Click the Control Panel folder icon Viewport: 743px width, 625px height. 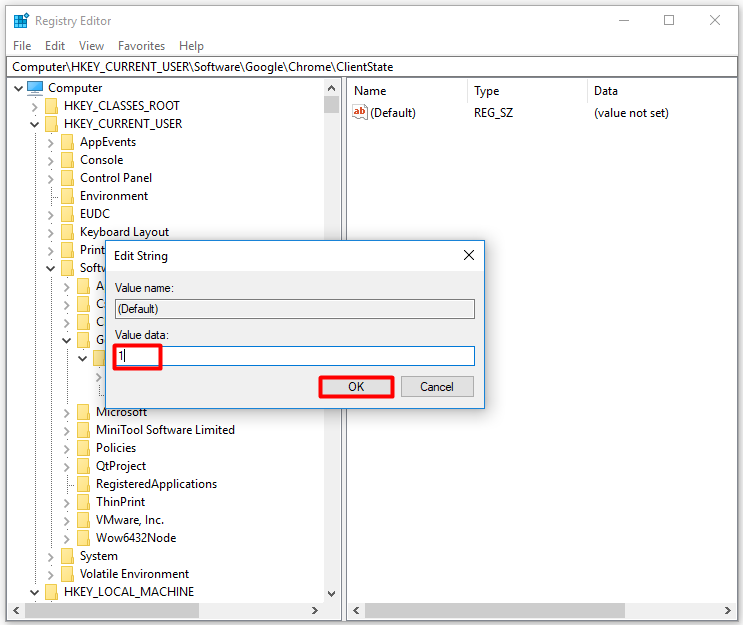[x=67, y=178]
